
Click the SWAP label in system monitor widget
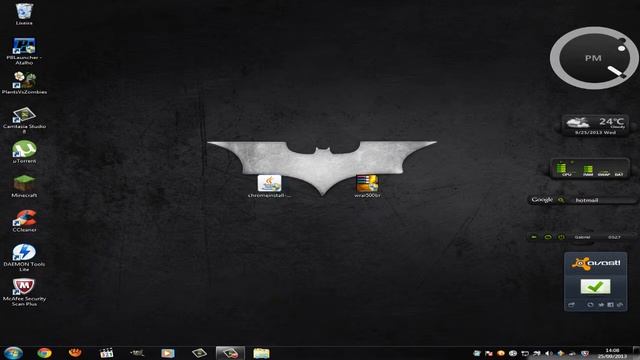coord(604,174)
